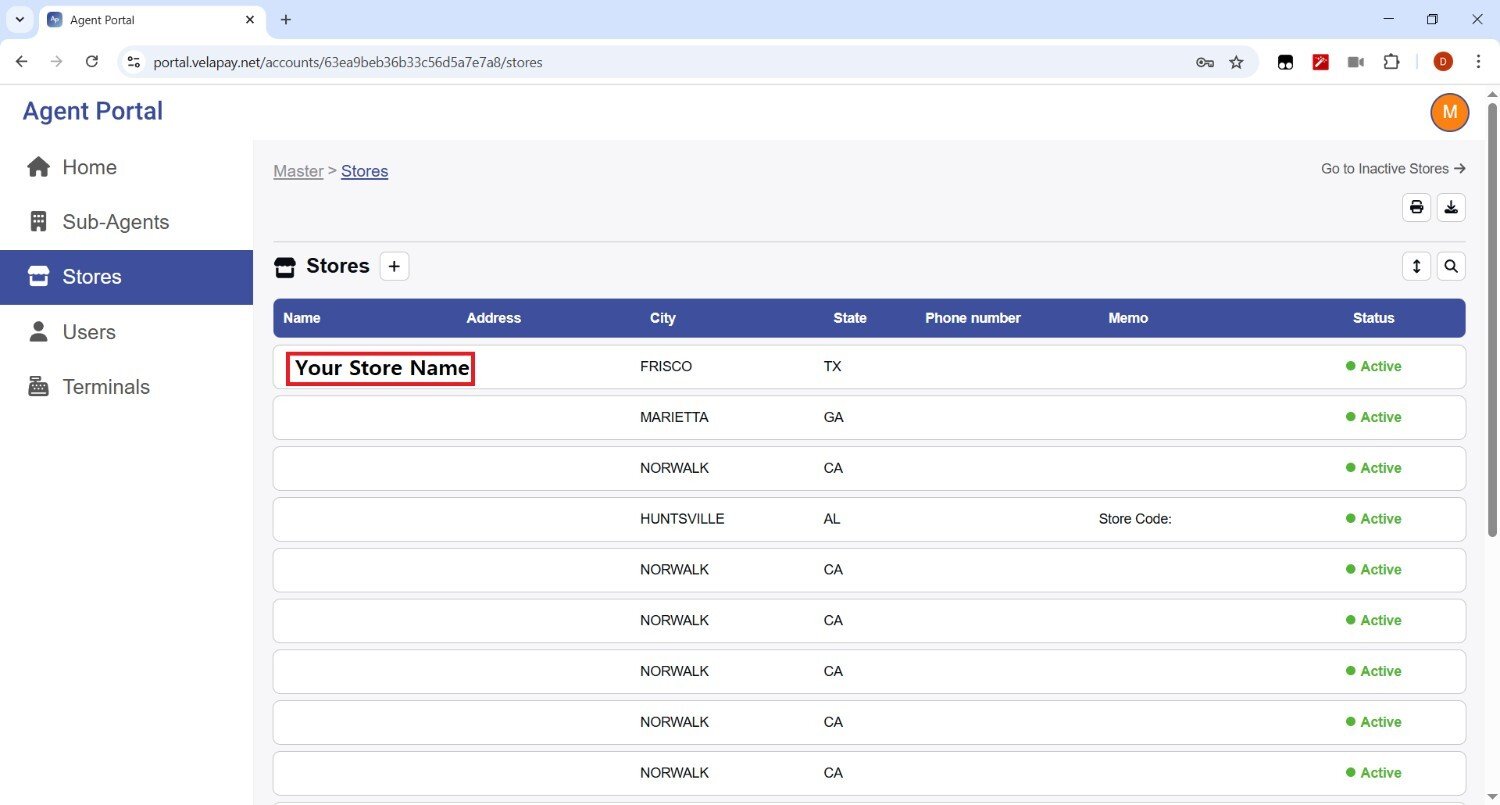Bookmark this page with star icon
Screen dimensions: 1500x805
pyautogui.click(x=1236, y=62)
